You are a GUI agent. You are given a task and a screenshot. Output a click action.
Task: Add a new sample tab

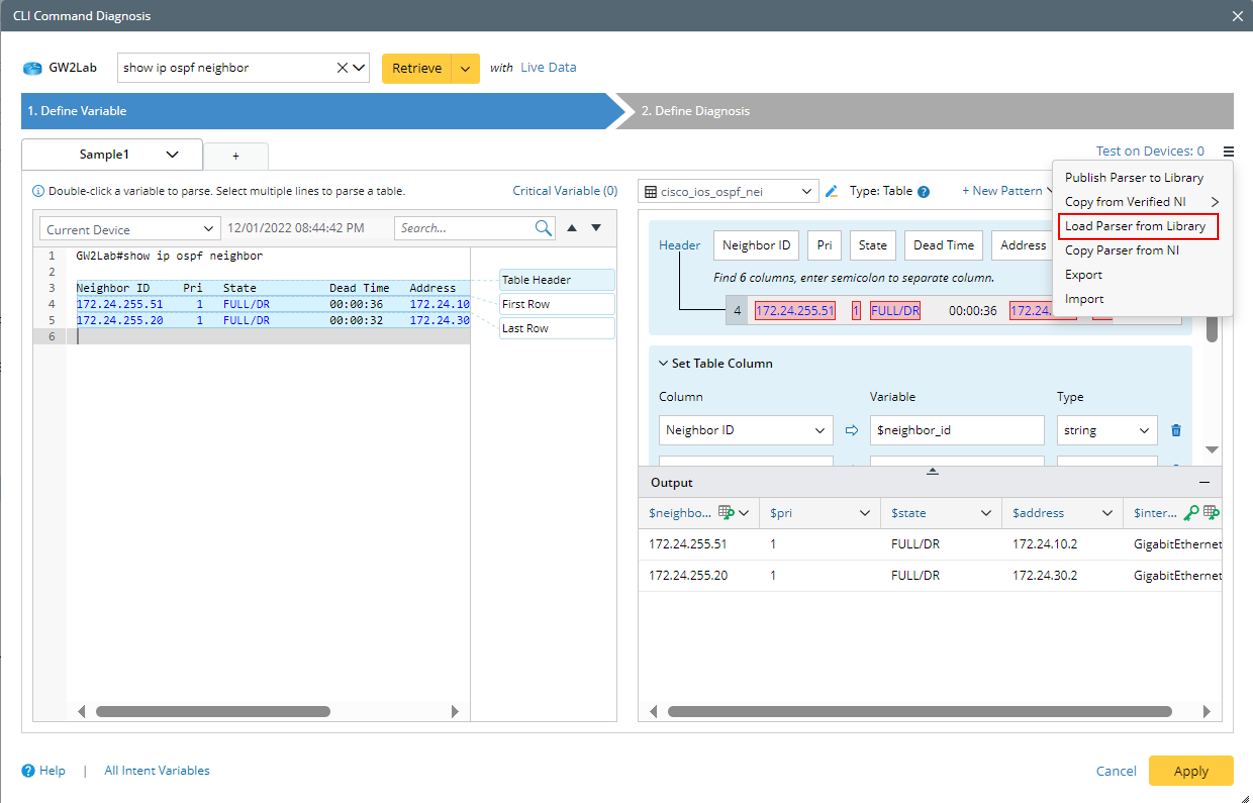click(x=236, y=156)
